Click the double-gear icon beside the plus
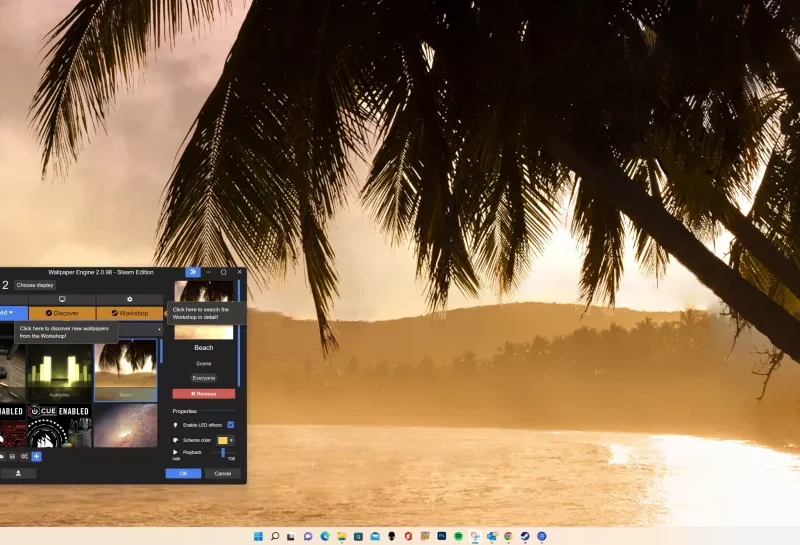 (x=24, y=456)
